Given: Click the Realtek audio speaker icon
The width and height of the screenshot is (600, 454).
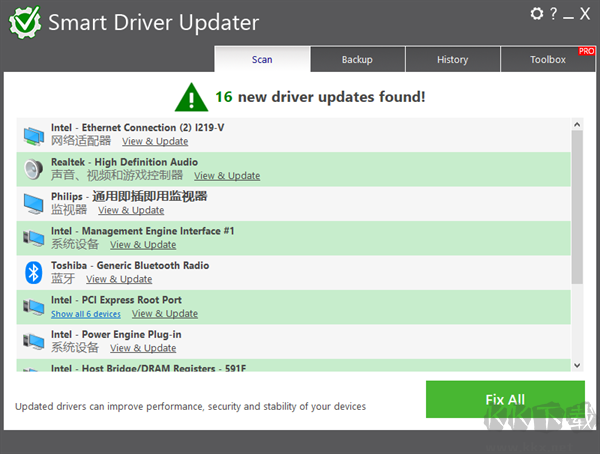Looking at the screenshot, I should coord(34,168).
